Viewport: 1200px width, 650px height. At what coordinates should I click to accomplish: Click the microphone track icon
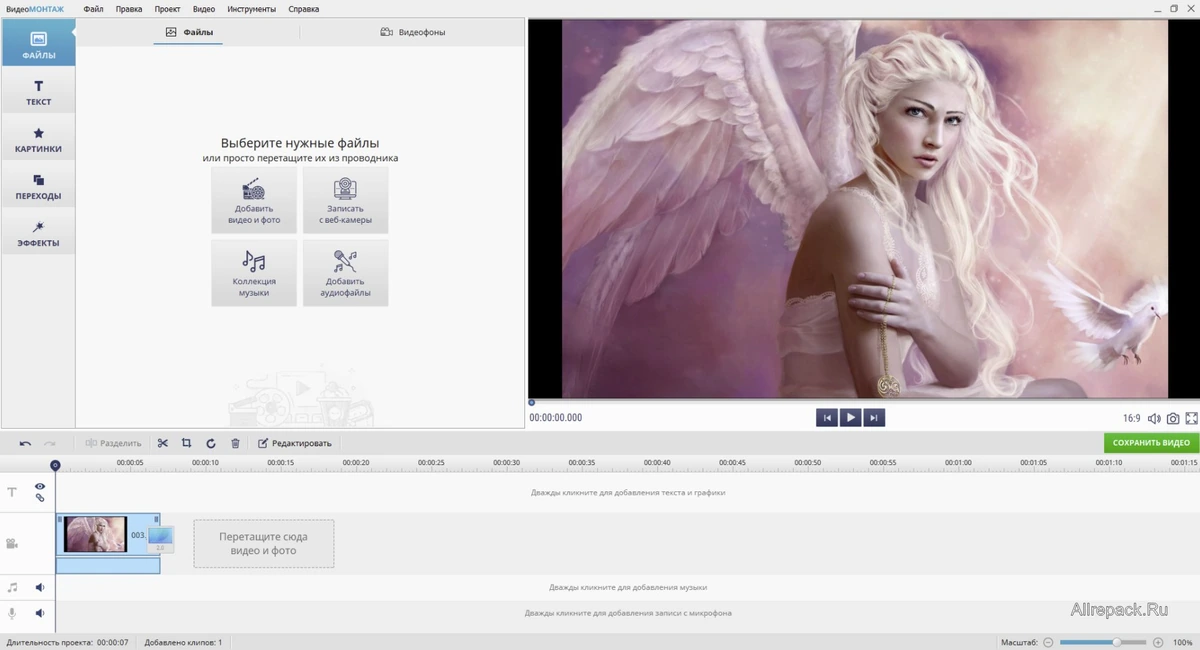coord(12,613)
